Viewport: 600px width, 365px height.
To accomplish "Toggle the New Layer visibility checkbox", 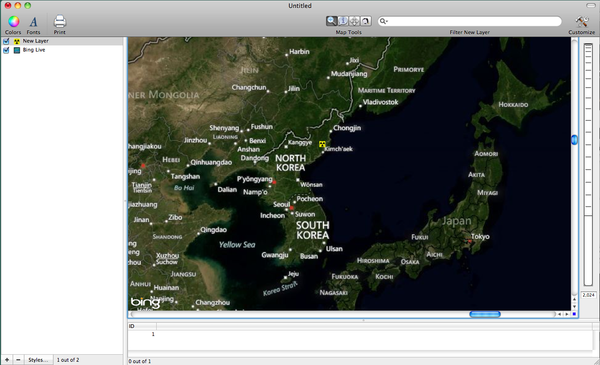I will coord(6,41).
